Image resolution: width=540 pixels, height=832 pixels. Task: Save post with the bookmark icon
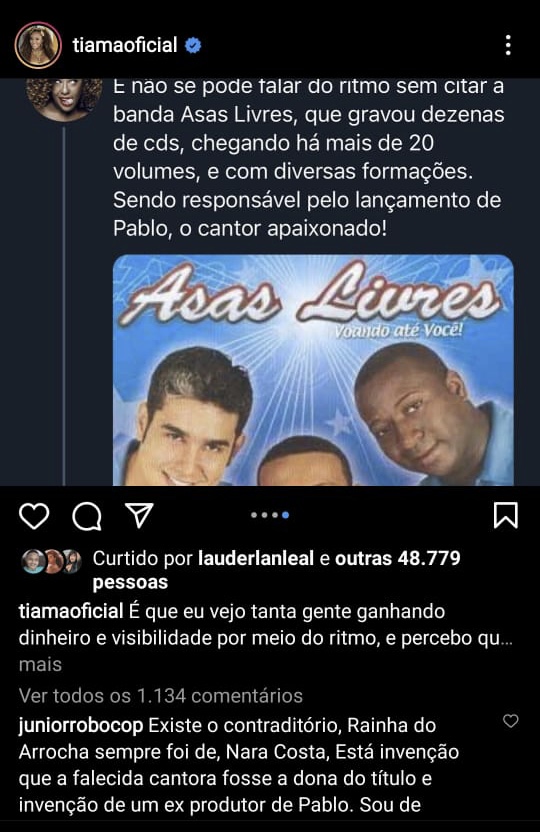click(506, 515)
